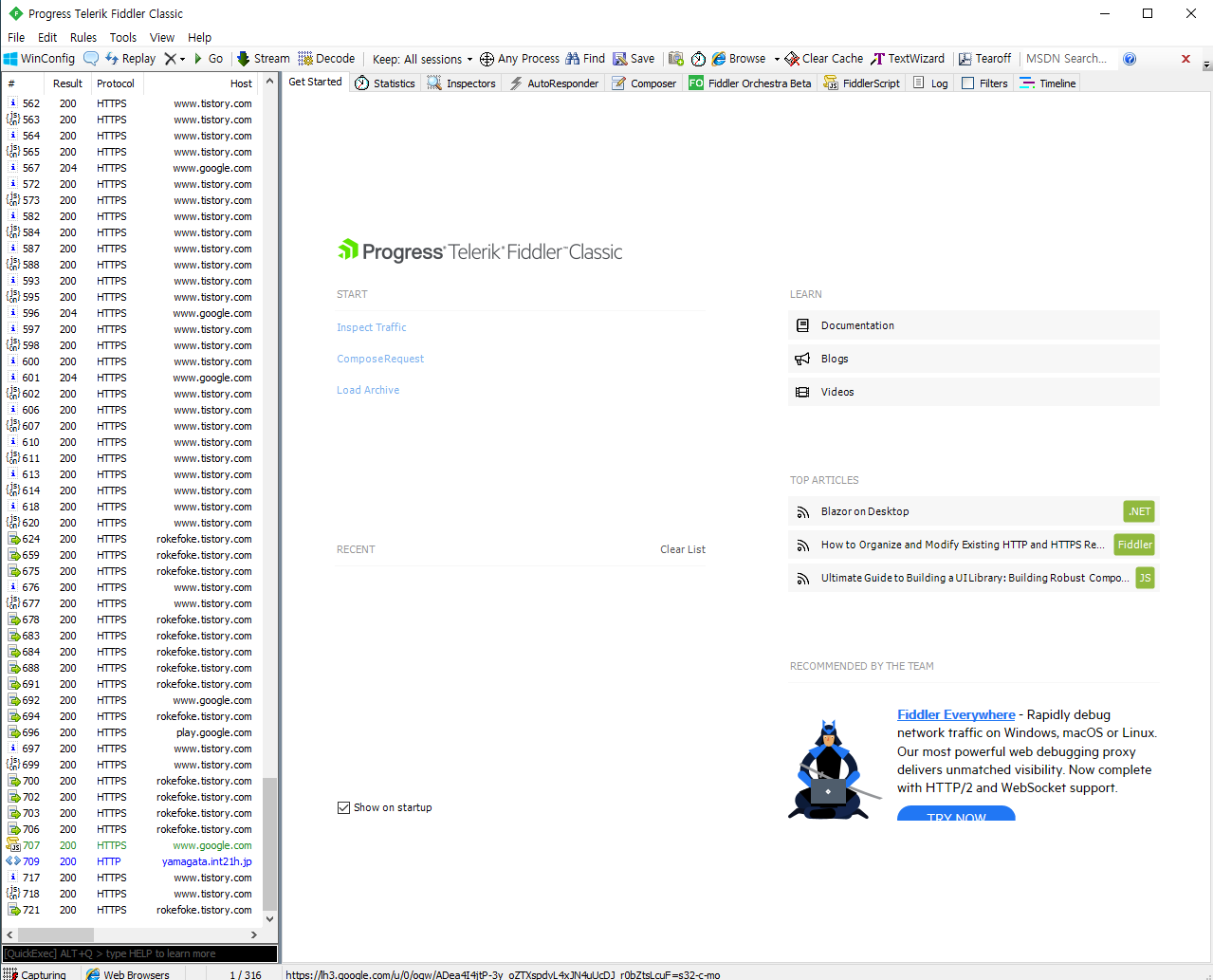
Task: Open the Tools menu
Action: point(123,38)
